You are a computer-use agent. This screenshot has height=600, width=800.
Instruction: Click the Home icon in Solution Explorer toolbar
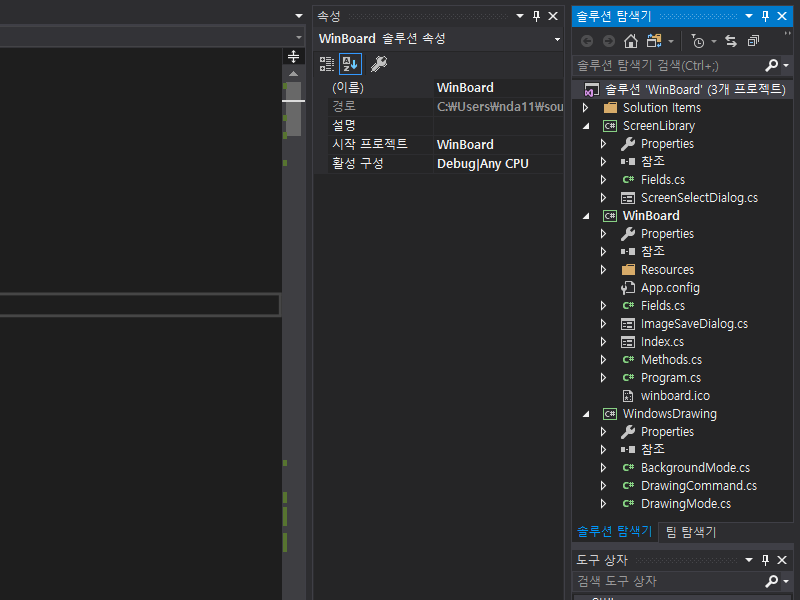631,41
